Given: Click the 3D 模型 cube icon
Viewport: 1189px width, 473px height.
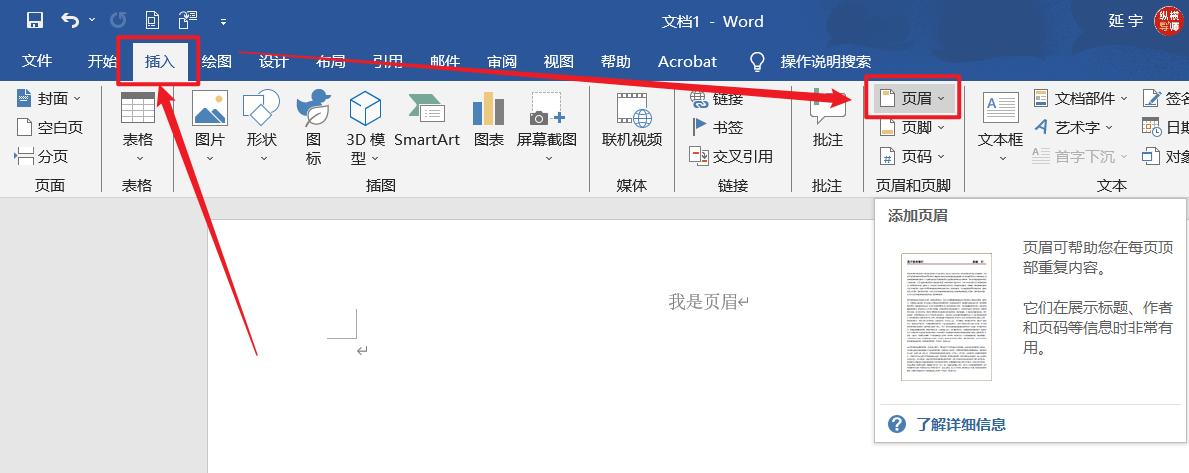Looking at the screenshot, I should tap(365, 108).
